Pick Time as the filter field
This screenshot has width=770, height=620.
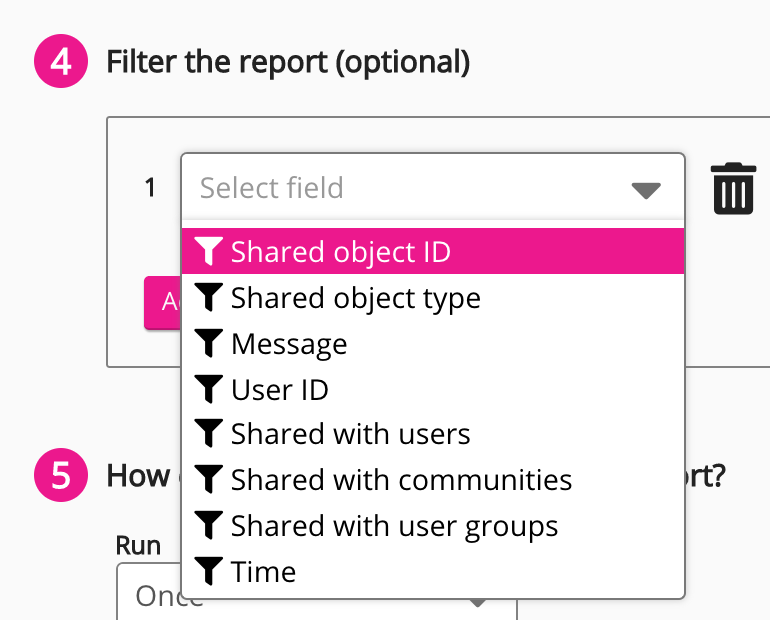(x=263, y=572)
